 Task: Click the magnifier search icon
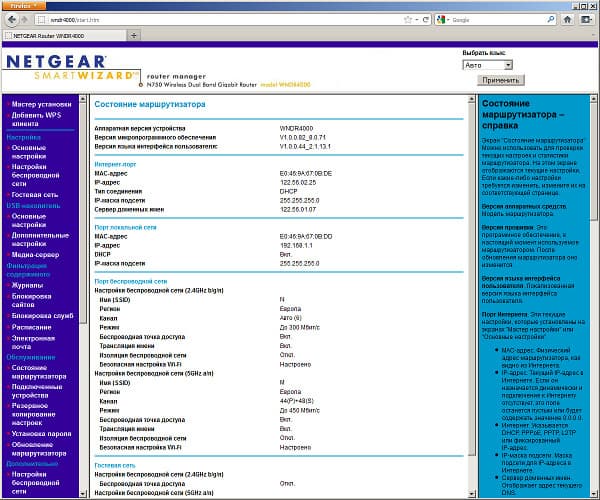point(551,19)
